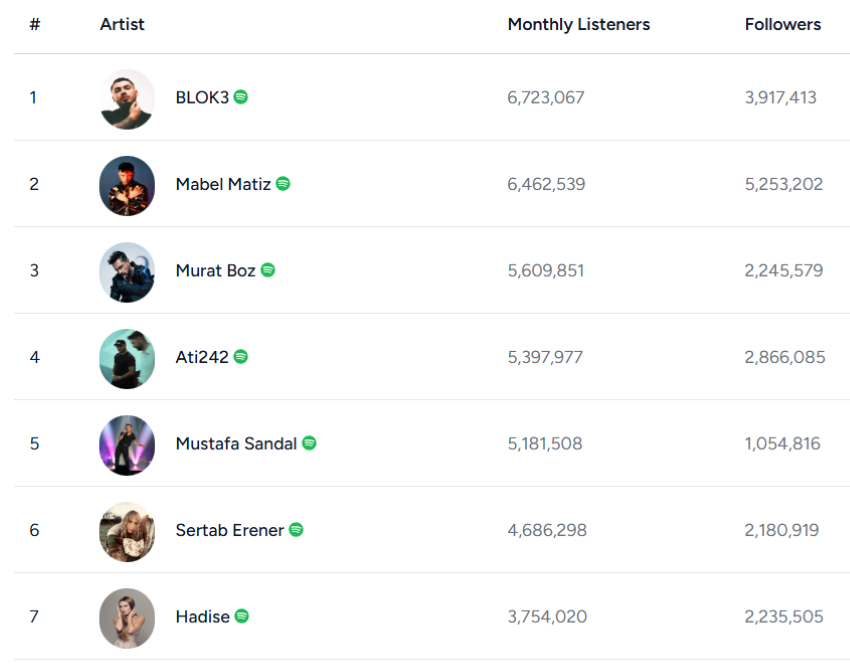Open the Hadise artist name link
Viewport: 850px width, 669px height.
[x=203, y=616]
